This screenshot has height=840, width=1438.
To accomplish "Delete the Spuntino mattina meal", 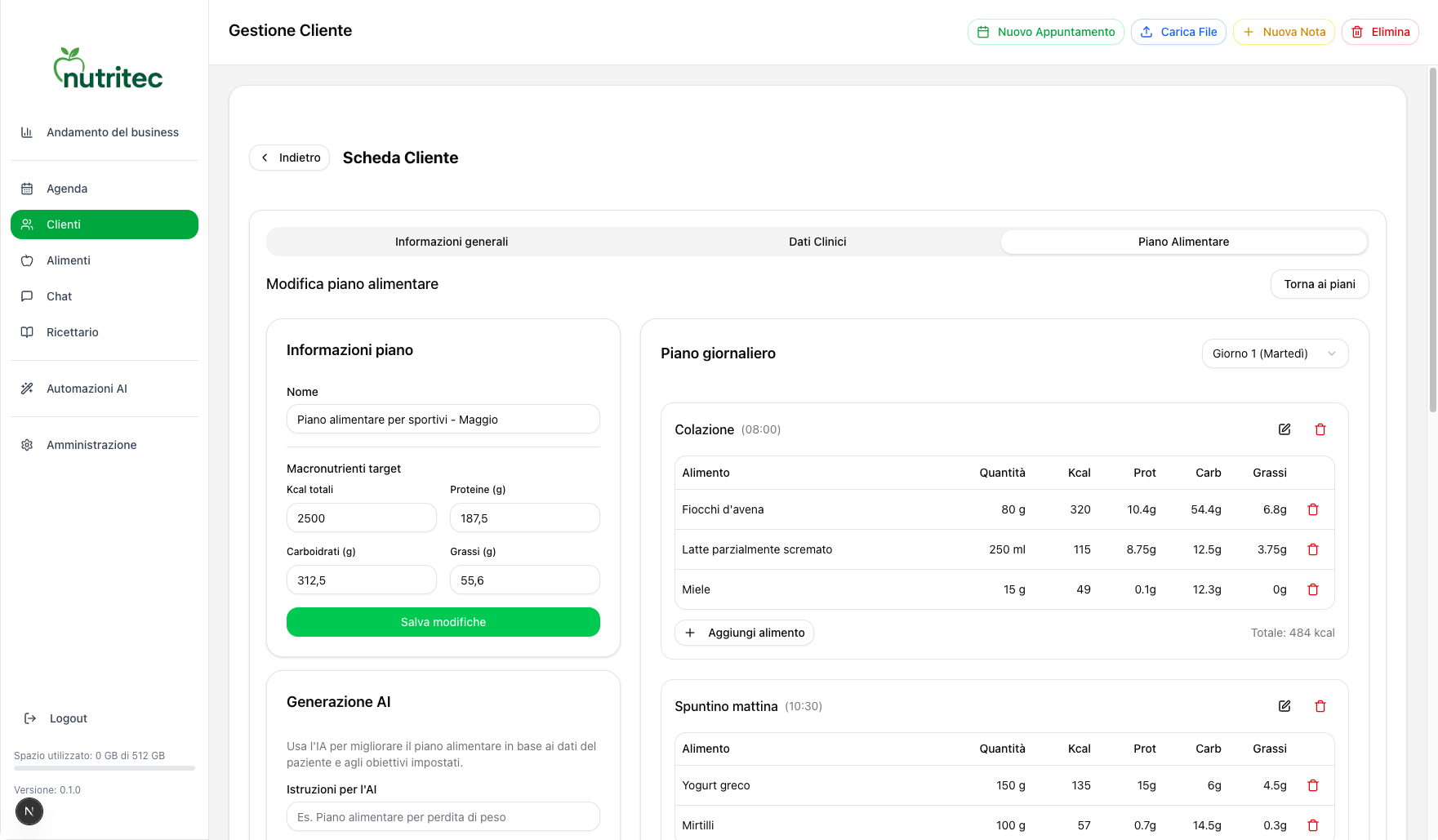I will coord(1320,706).
